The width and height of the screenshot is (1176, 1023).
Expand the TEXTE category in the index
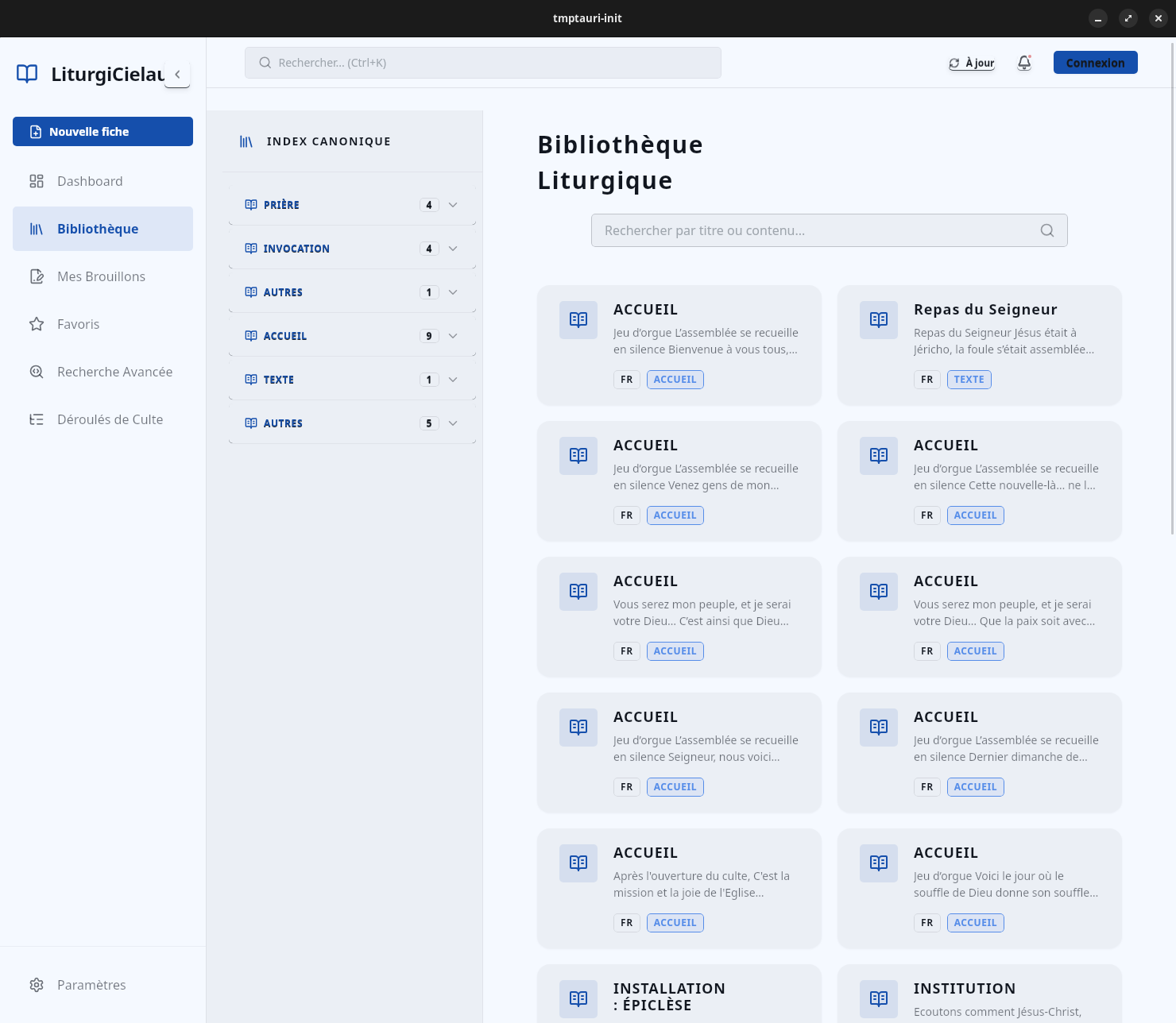pos(453,380)
